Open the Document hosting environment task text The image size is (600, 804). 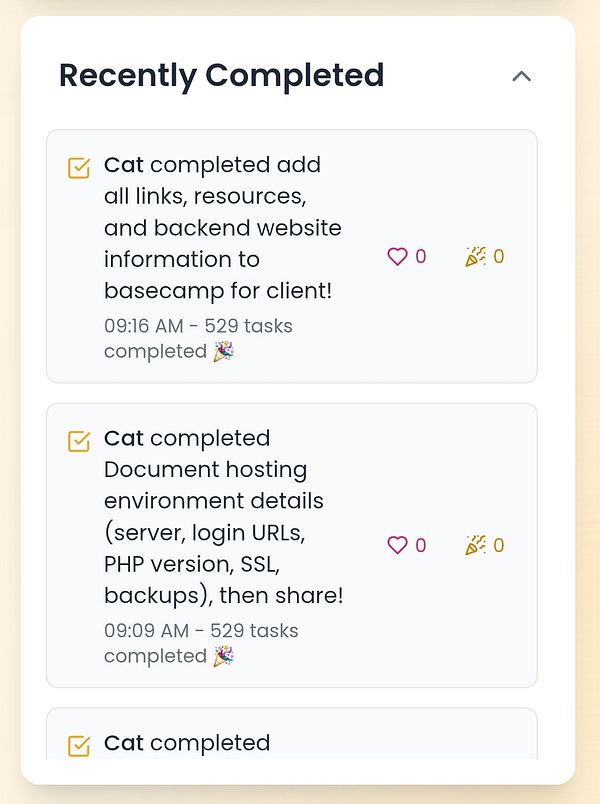222,517
